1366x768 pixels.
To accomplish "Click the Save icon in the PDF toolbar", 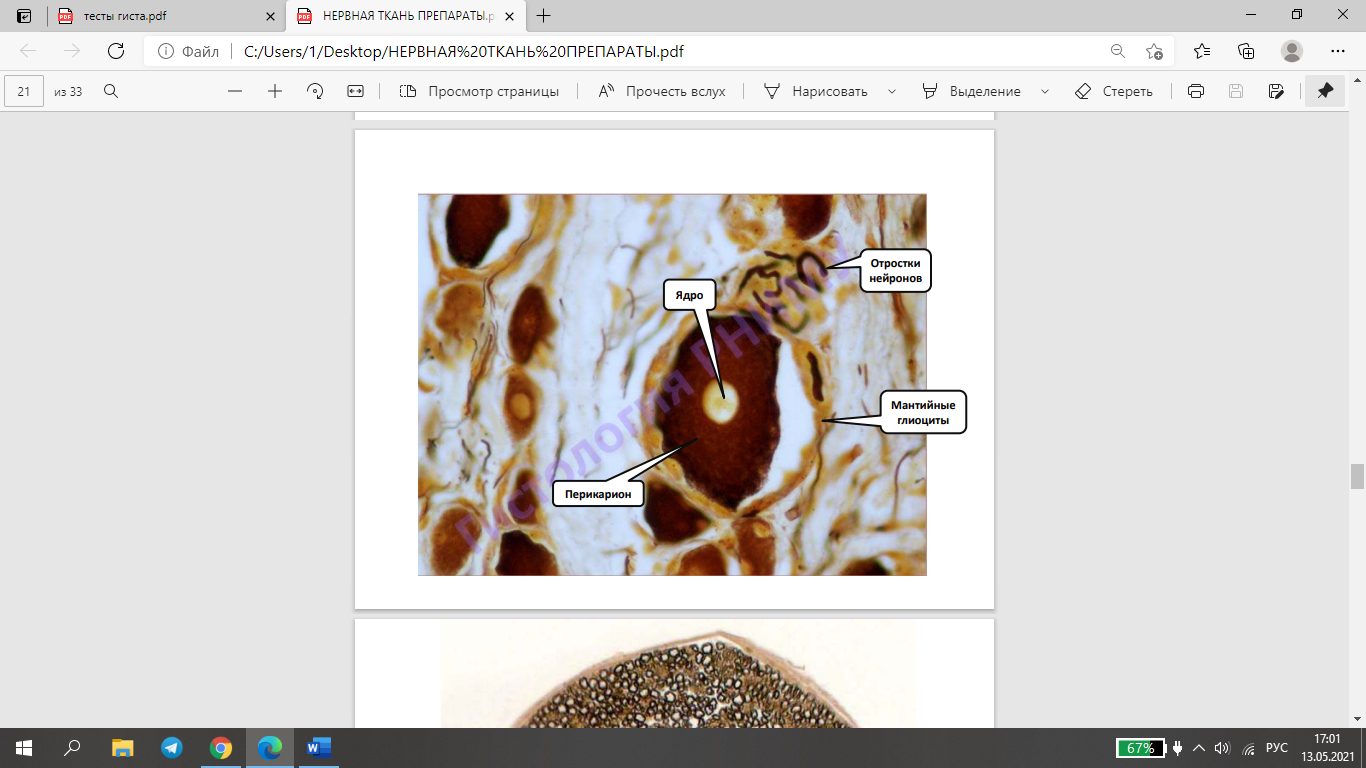I will pos(1235,91).
